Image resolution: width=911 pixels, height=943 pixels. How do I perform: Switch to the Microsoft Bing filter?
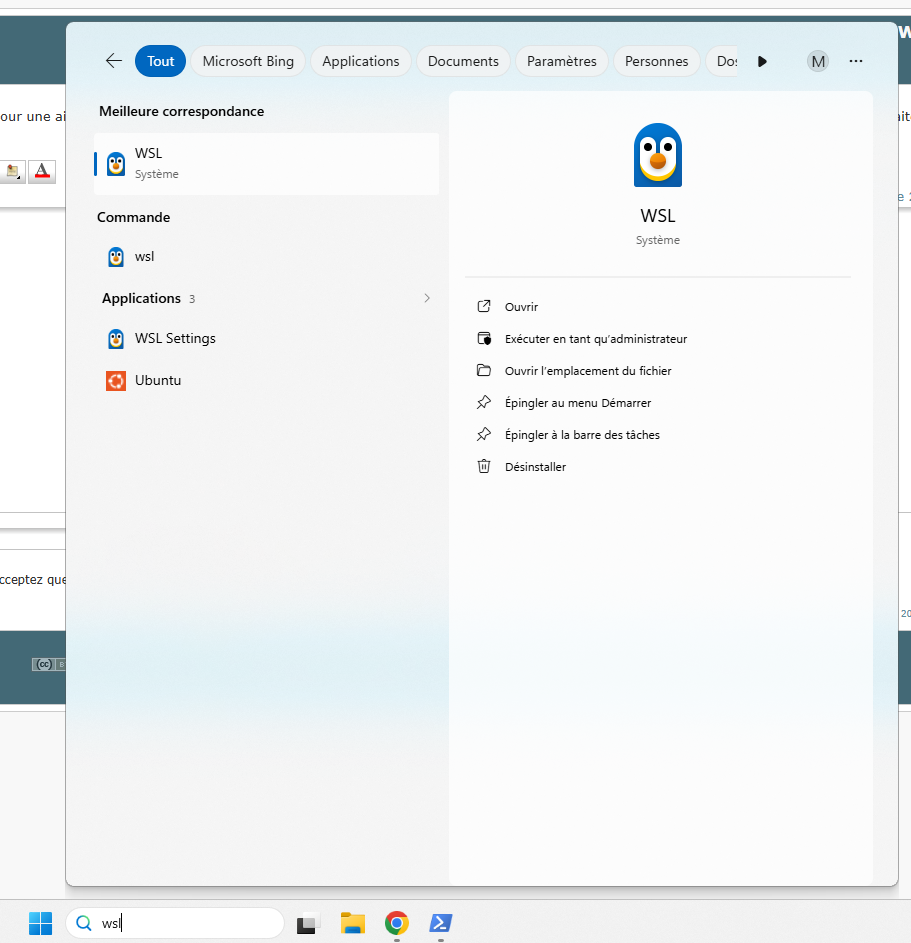[x=248, y=61]
